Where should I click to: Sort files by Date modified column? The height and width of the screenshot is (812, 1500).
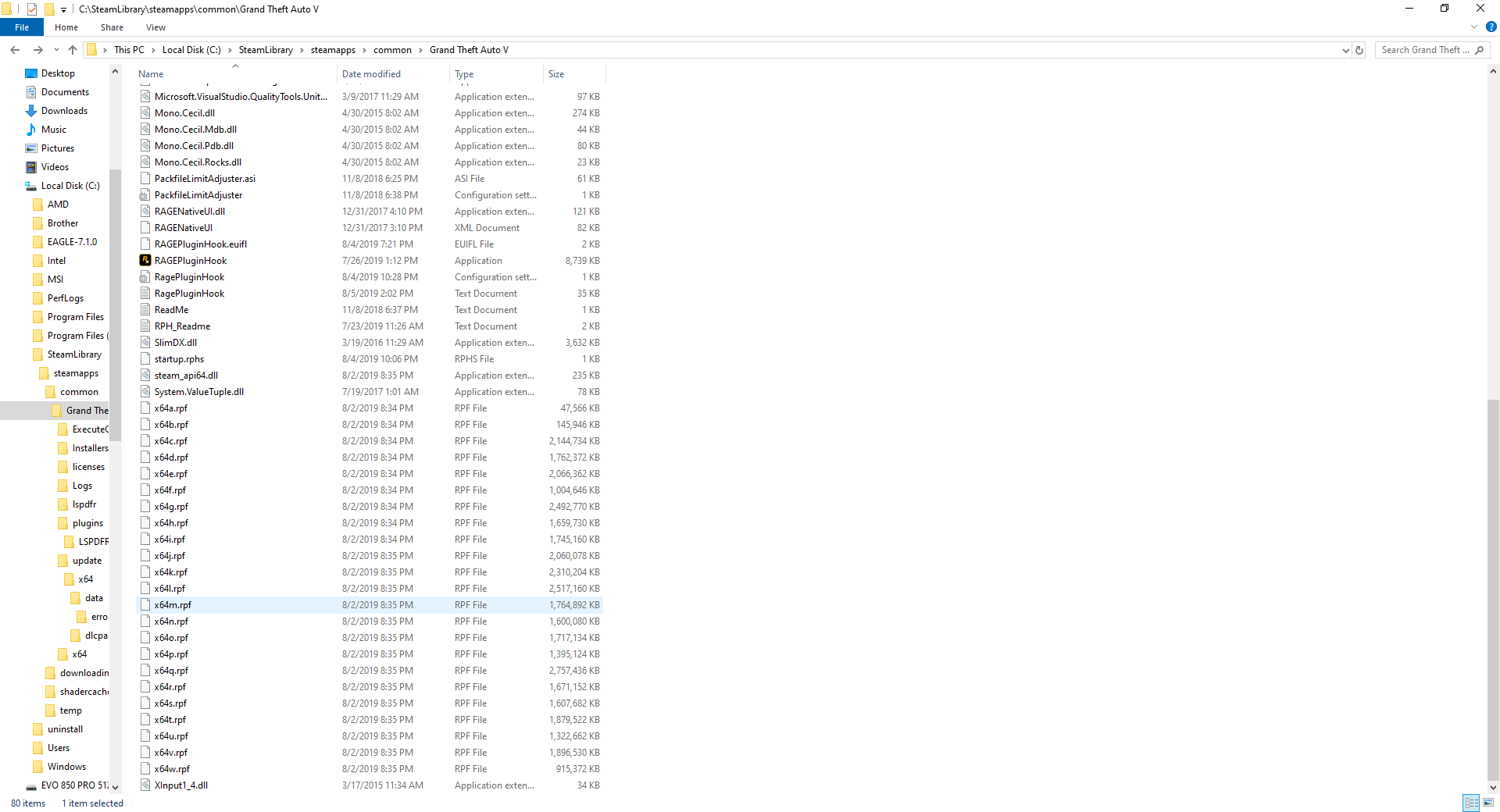pos(394,74)
